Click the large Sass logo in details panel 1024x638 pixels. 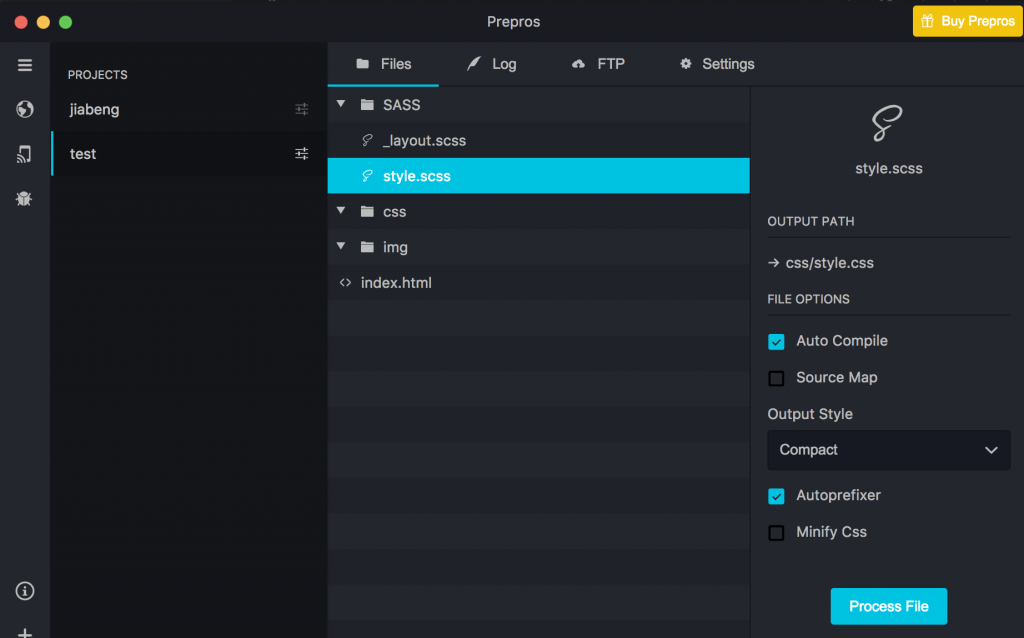888,123
